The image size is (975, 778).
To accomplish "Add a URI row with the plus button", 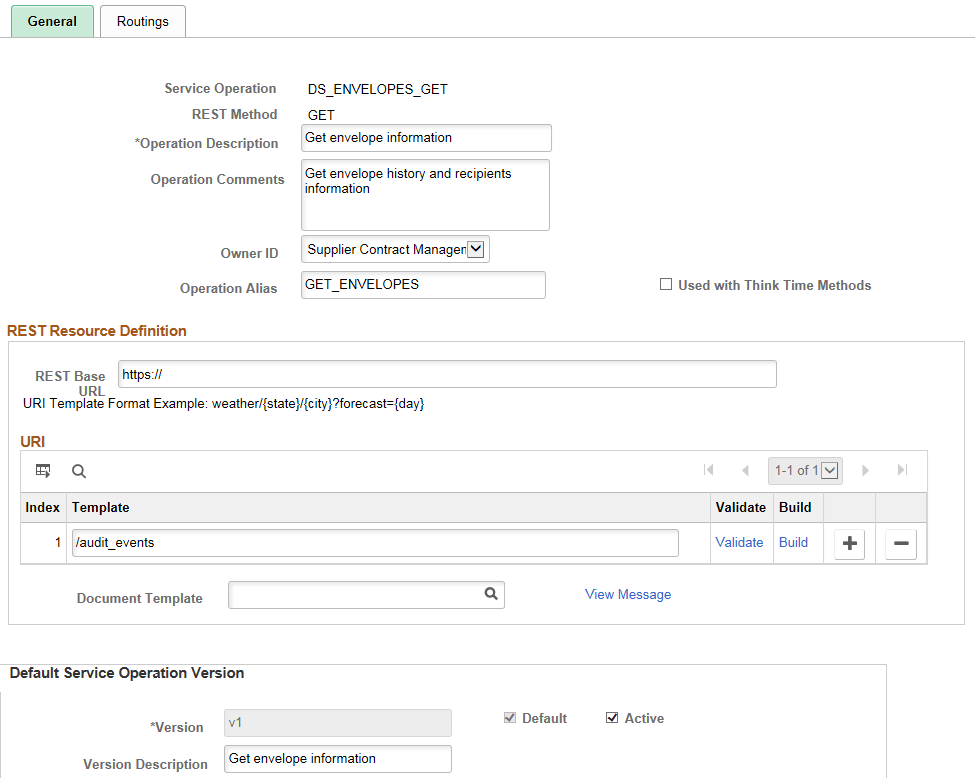I will [x=849, y=544].
